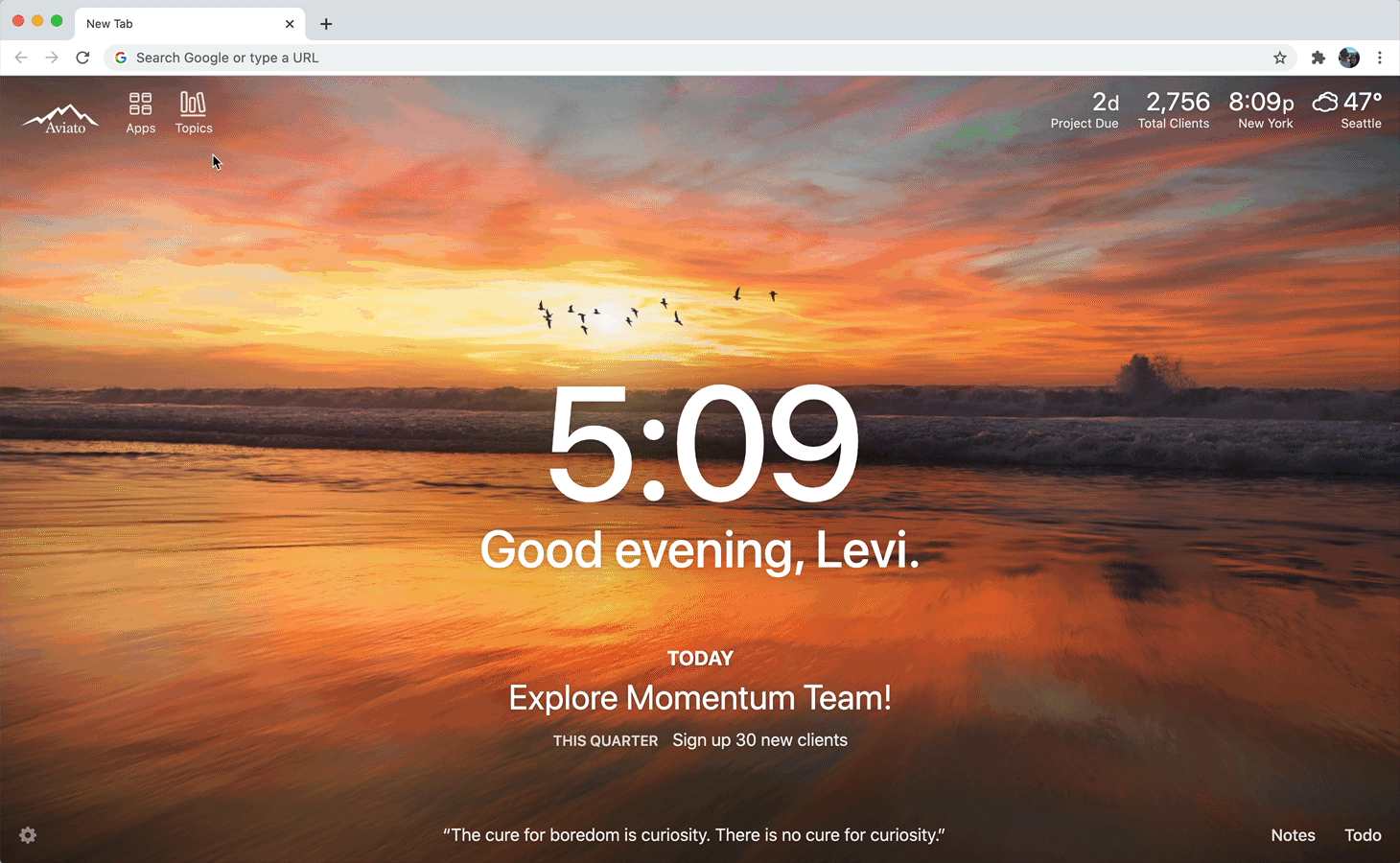
Task: Reload the page
Action: point(83,58)
